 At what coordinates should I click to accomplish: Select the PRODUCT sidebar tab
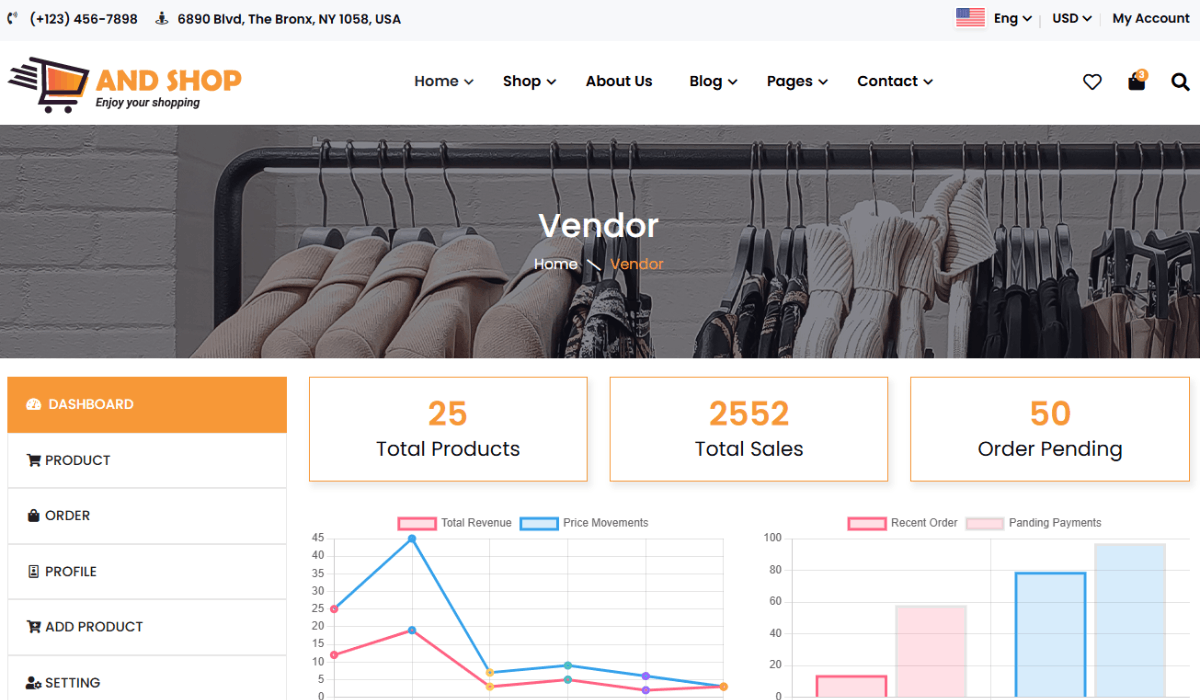[x=147, y=461]
